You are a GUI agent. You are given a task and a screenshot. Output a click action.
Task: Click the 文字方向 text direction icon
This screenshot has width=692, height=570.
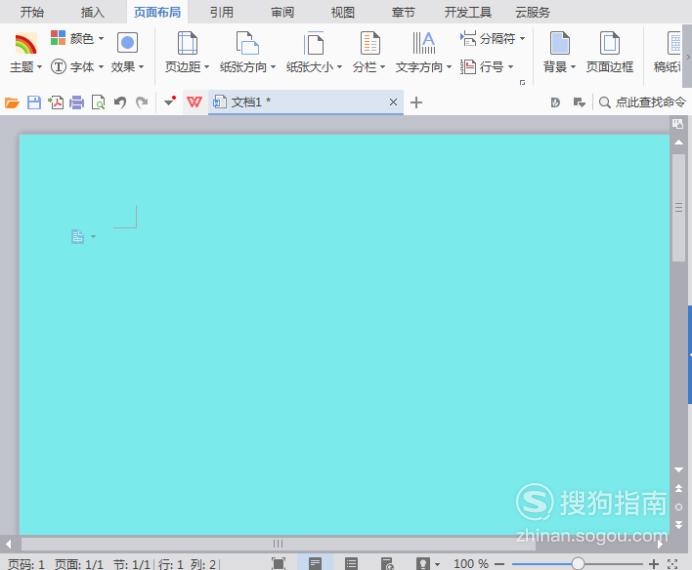click(424, 43)
